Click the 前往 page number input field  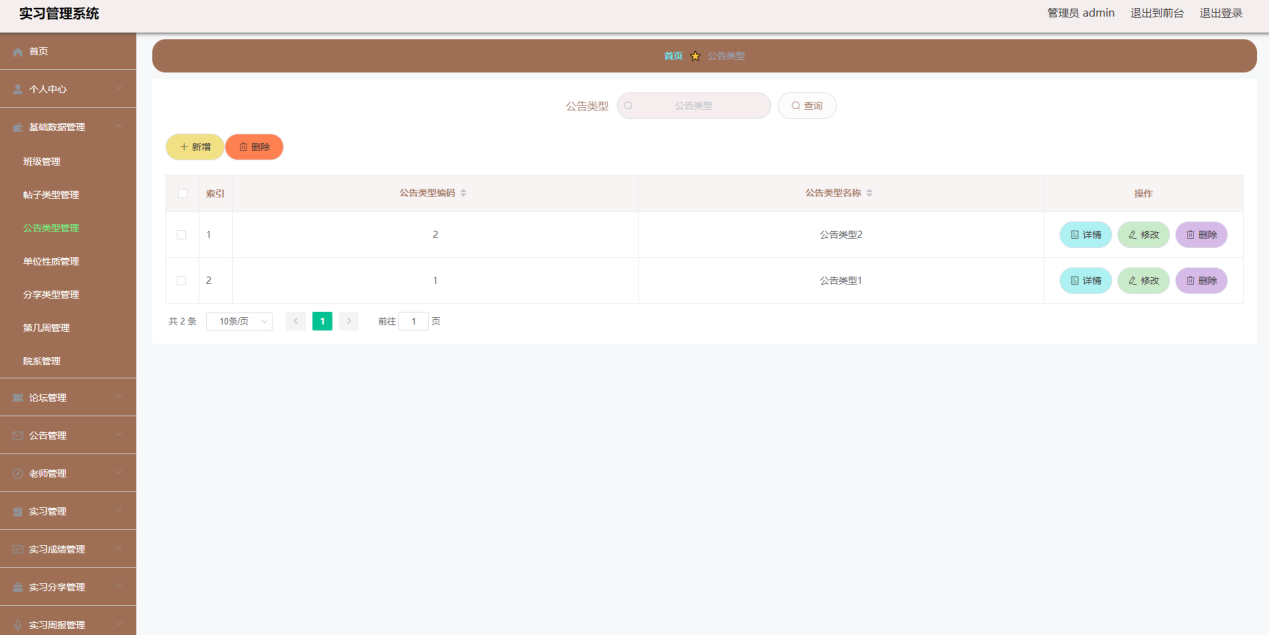click(x=413, y=320)
